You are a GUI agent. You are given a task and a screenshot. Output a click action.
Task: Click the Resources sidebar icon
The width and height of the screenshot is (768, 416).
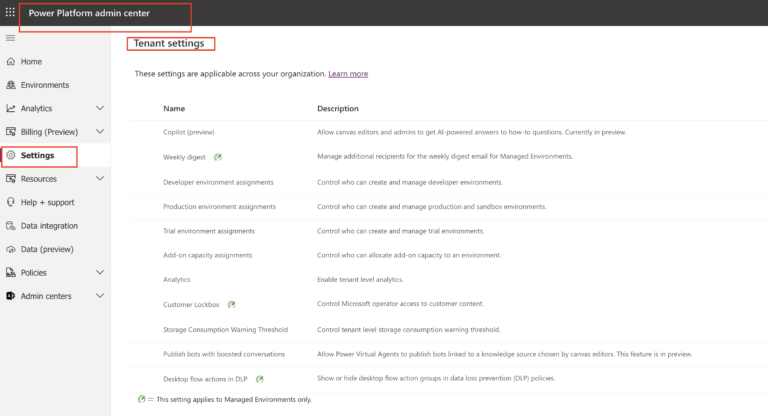(11, 178)
